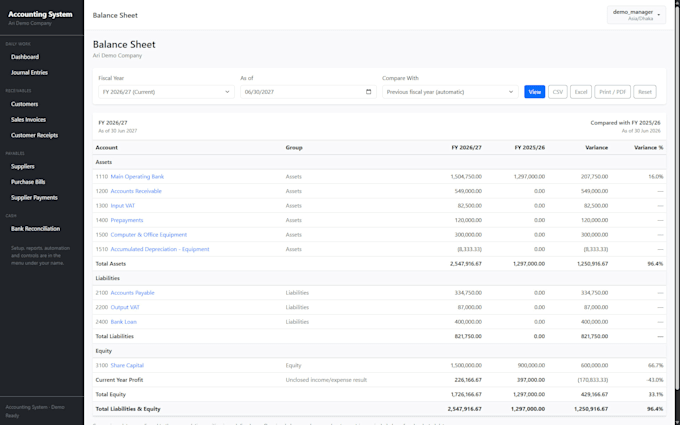Open the Accounts Receivable account link
Image resolution: width=680 pixels, height=425 pixels.
136,191
